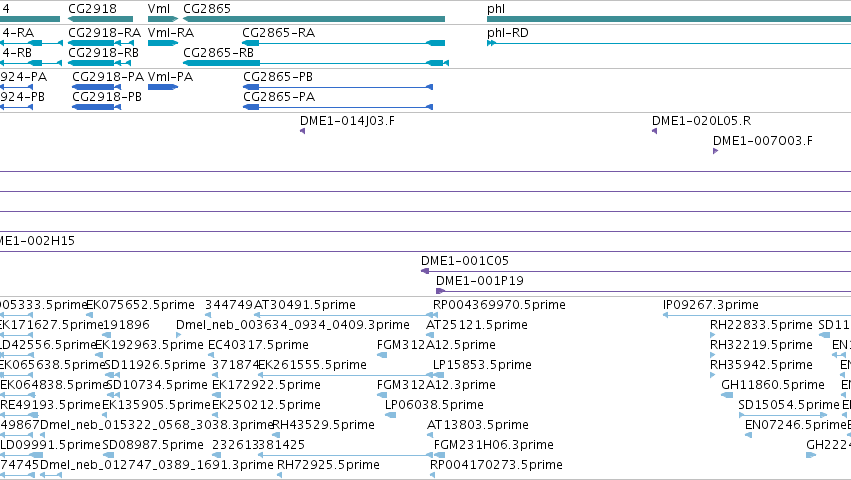Select the CG2865 gene span
Image resolution: width=851 pixels, height=480 pixels.
click(314, 19)
